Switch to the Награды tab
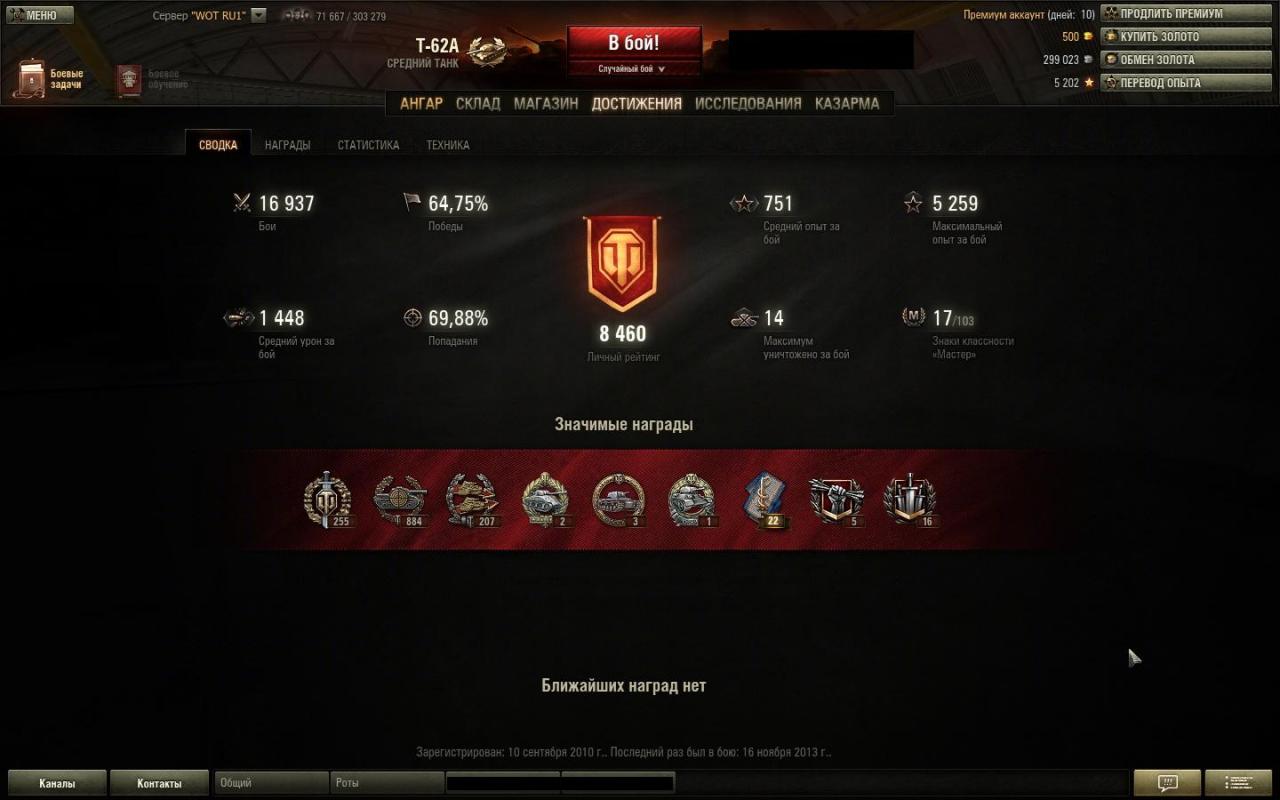 287,145
